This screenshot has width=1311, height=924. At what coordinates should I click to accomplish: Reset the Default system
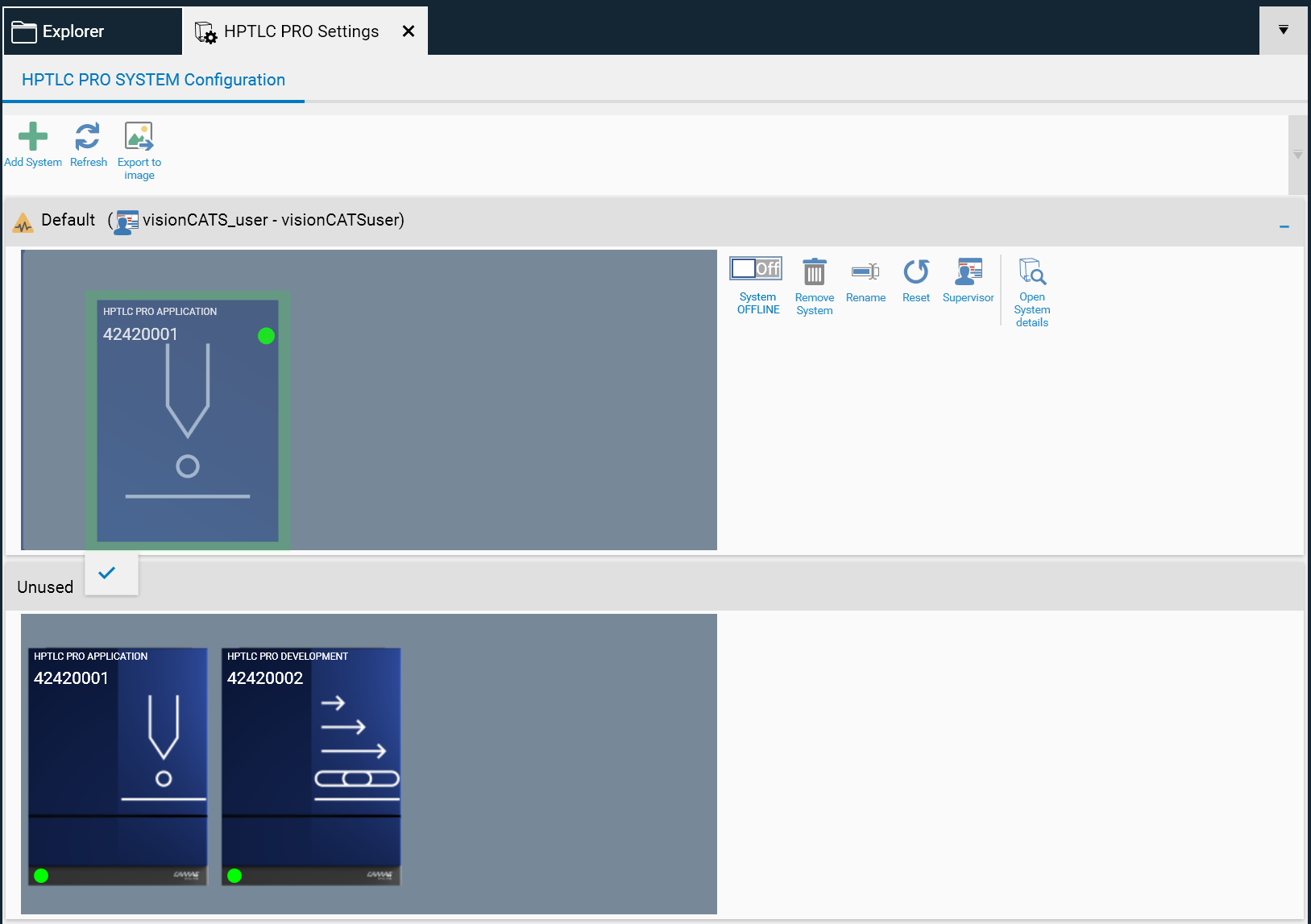[915, 273]
